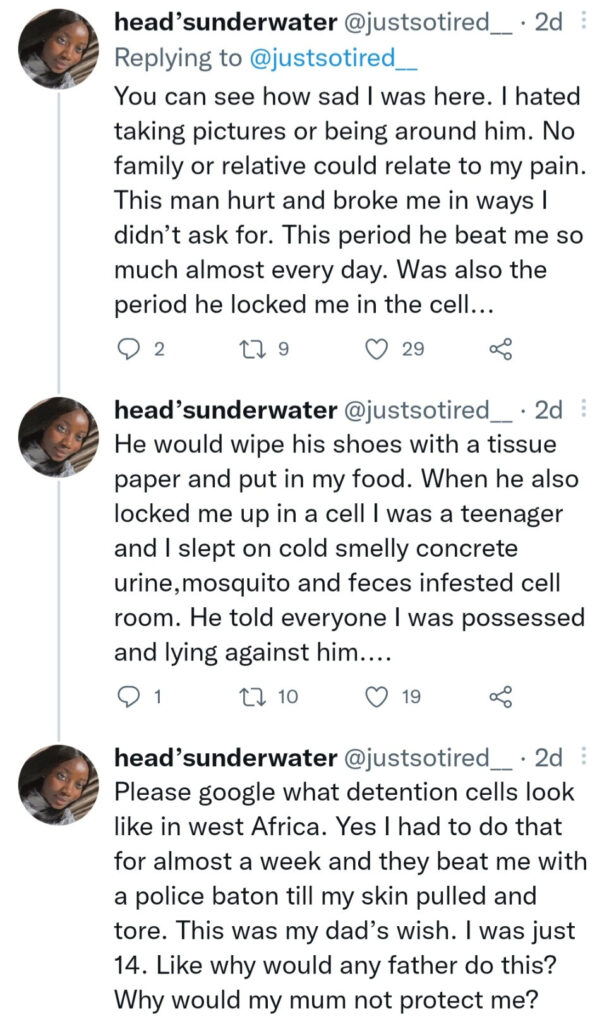Screen dimensions: 614x1024
Task: Open more options on the third tweet
Action: tap(586, 757)
